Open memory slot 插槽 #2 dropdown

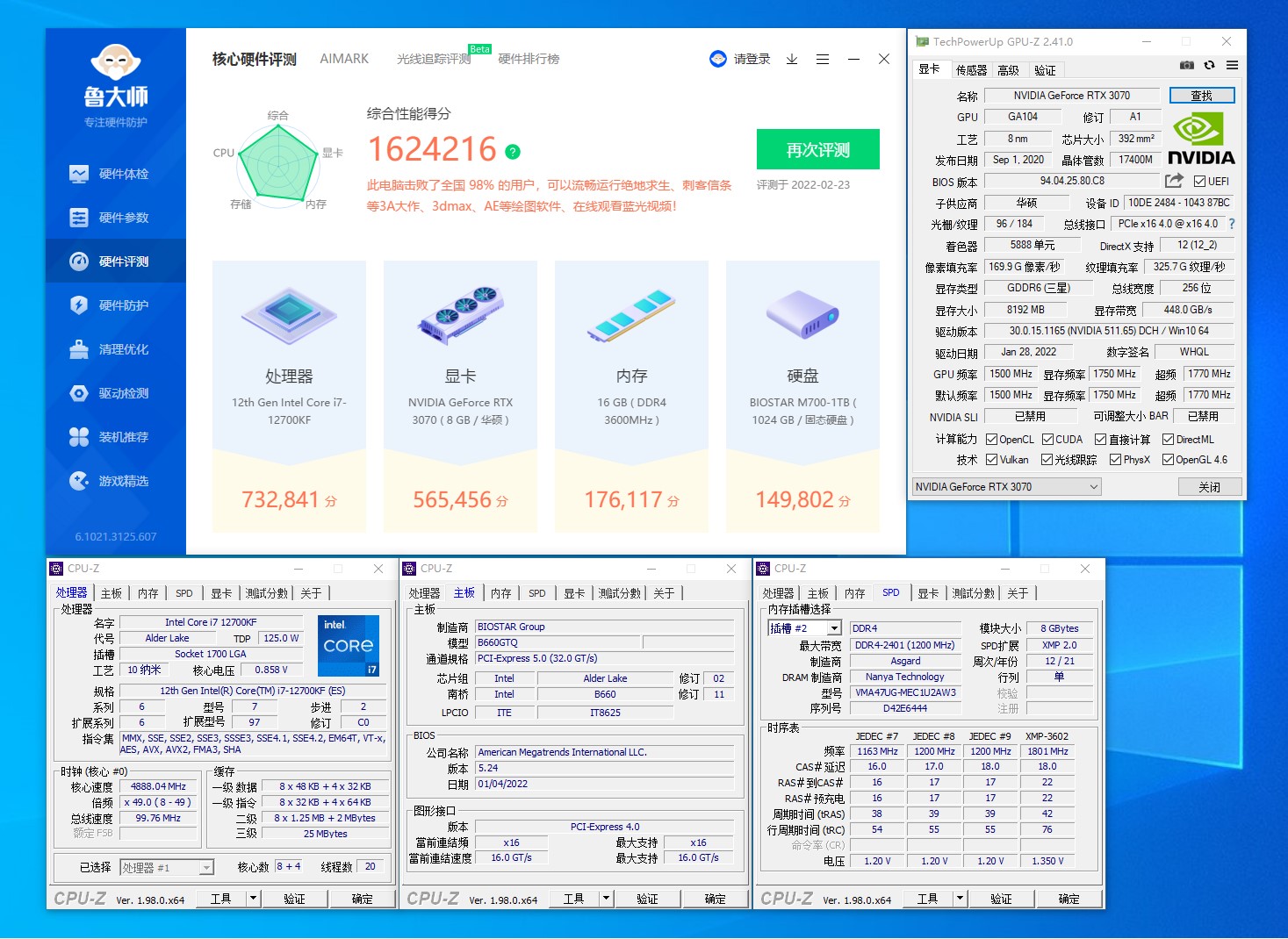(x=805, y=628)
